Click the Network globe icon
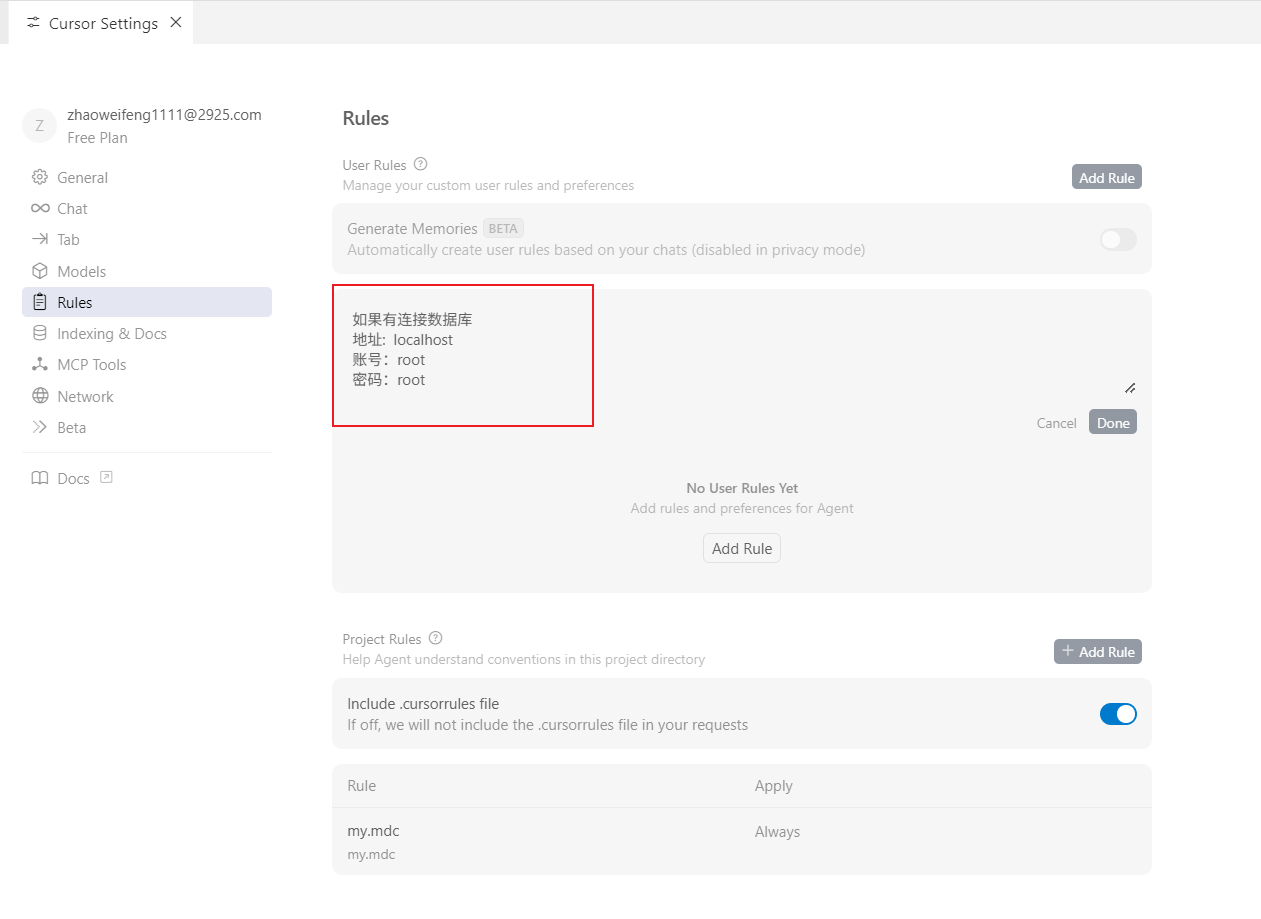The image size is (1261, 919). coord(40,396)
